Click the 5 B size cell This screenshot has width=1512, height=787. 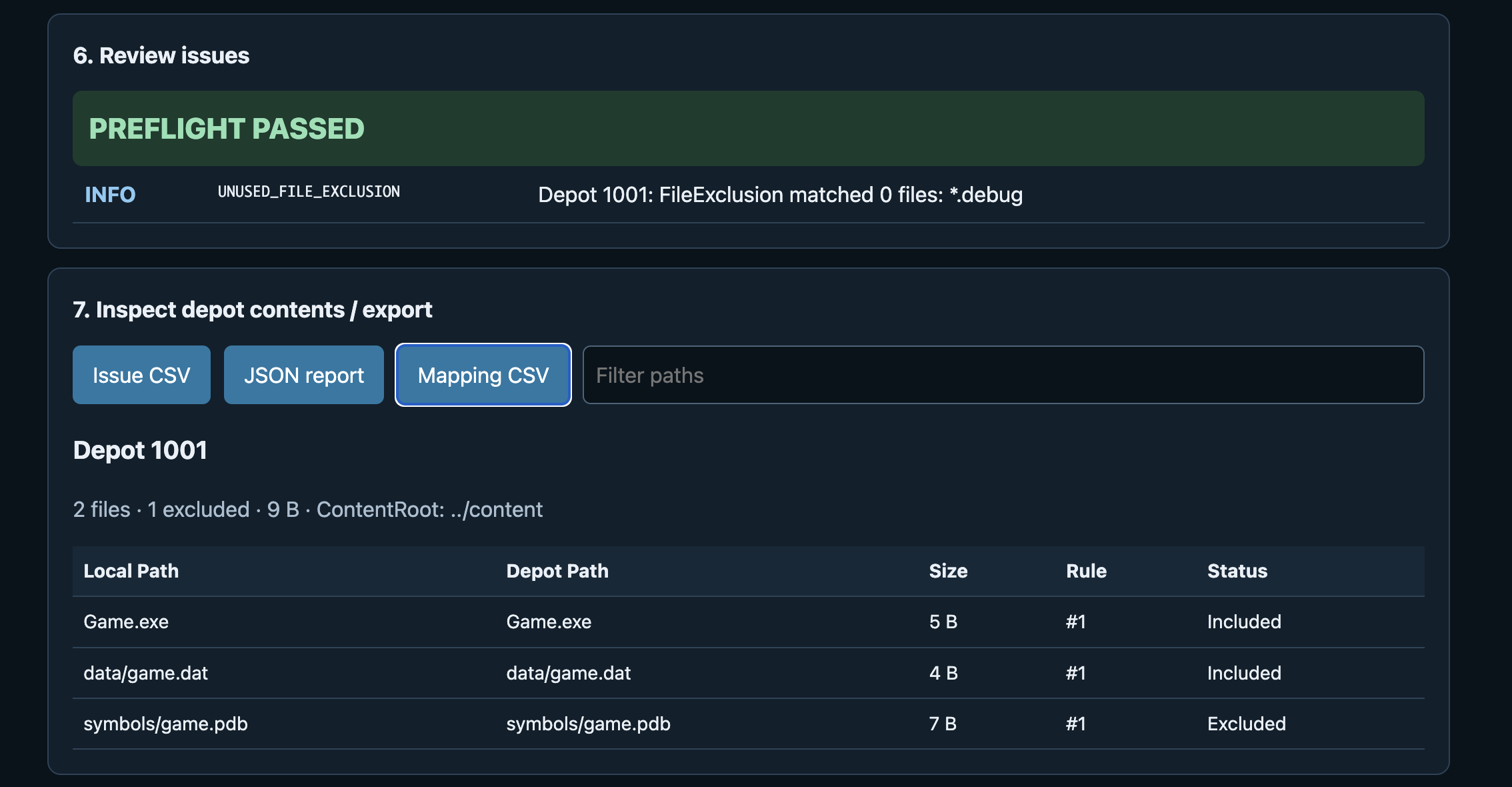coord(943,622)
